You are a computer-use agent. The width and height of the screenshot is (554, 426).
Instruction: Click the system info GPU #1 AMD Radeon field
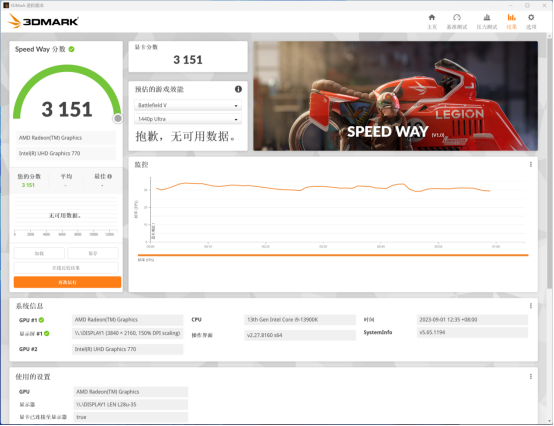pyautogui.click(x=128, y=320)
